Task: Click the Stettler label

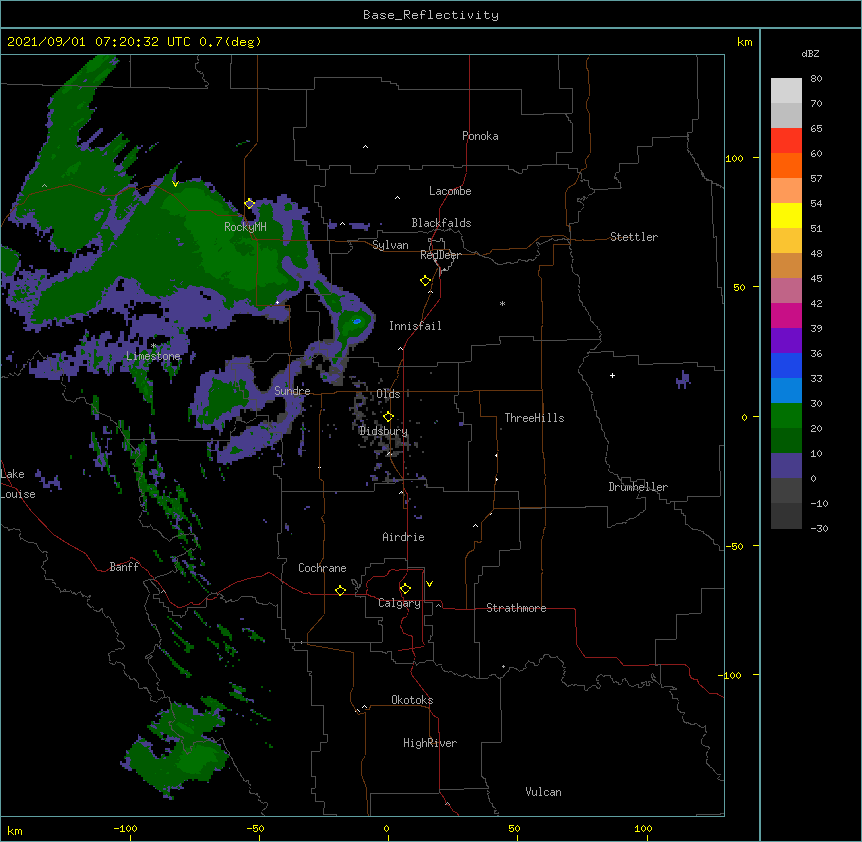Action: coord(634,237)
